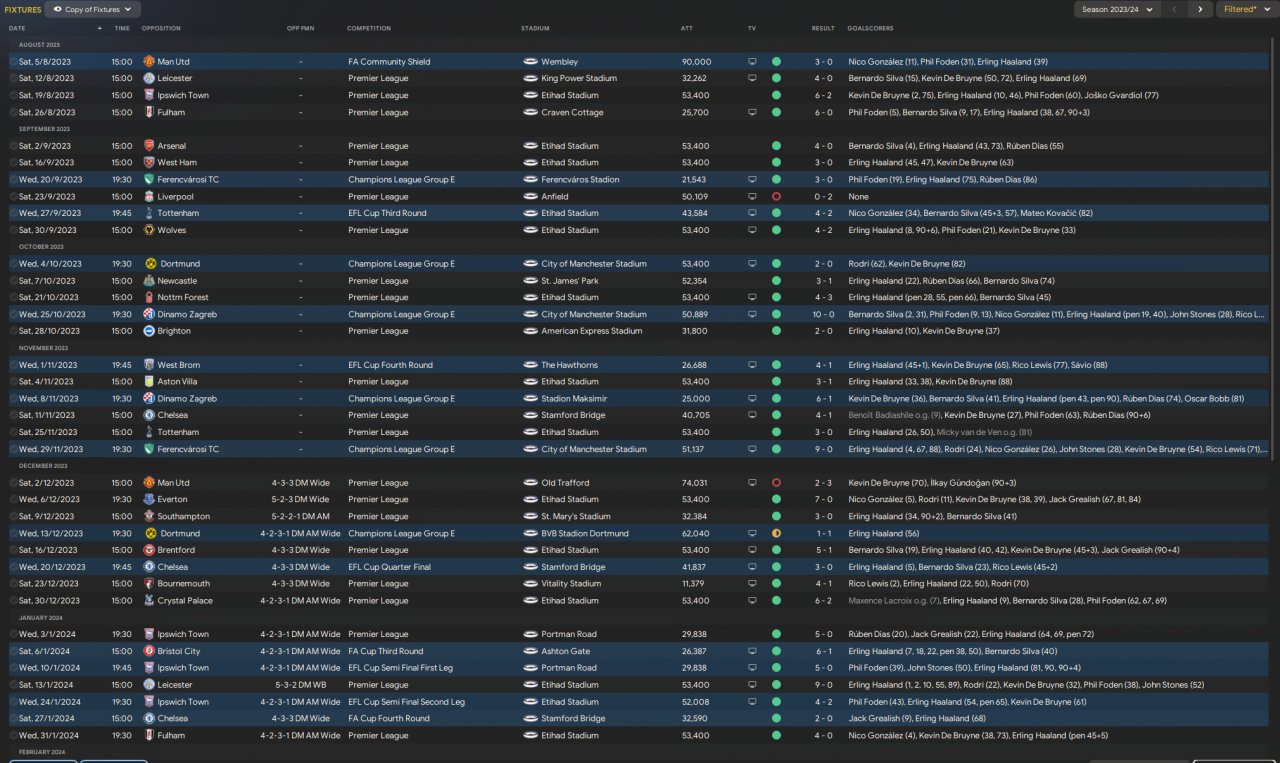Sort by the TV column header
Viewport: 1280px width, 763px height.
[x=752, y=28]
